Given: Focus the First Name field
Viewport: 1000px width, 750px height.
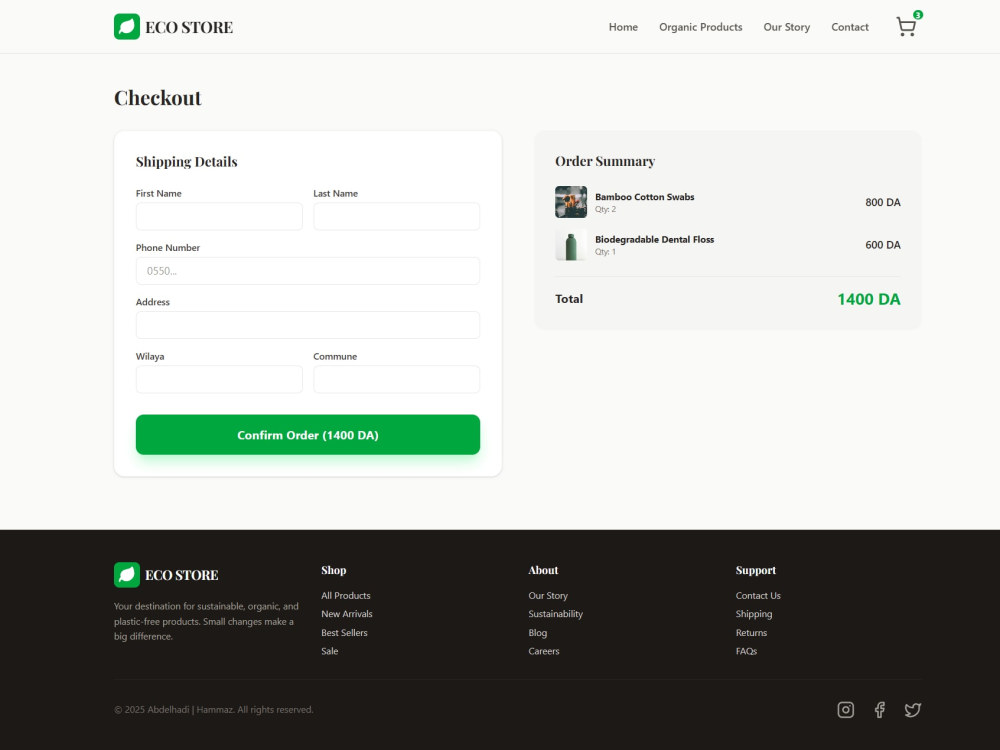Looking at the screenshot, I should point(219,216).
